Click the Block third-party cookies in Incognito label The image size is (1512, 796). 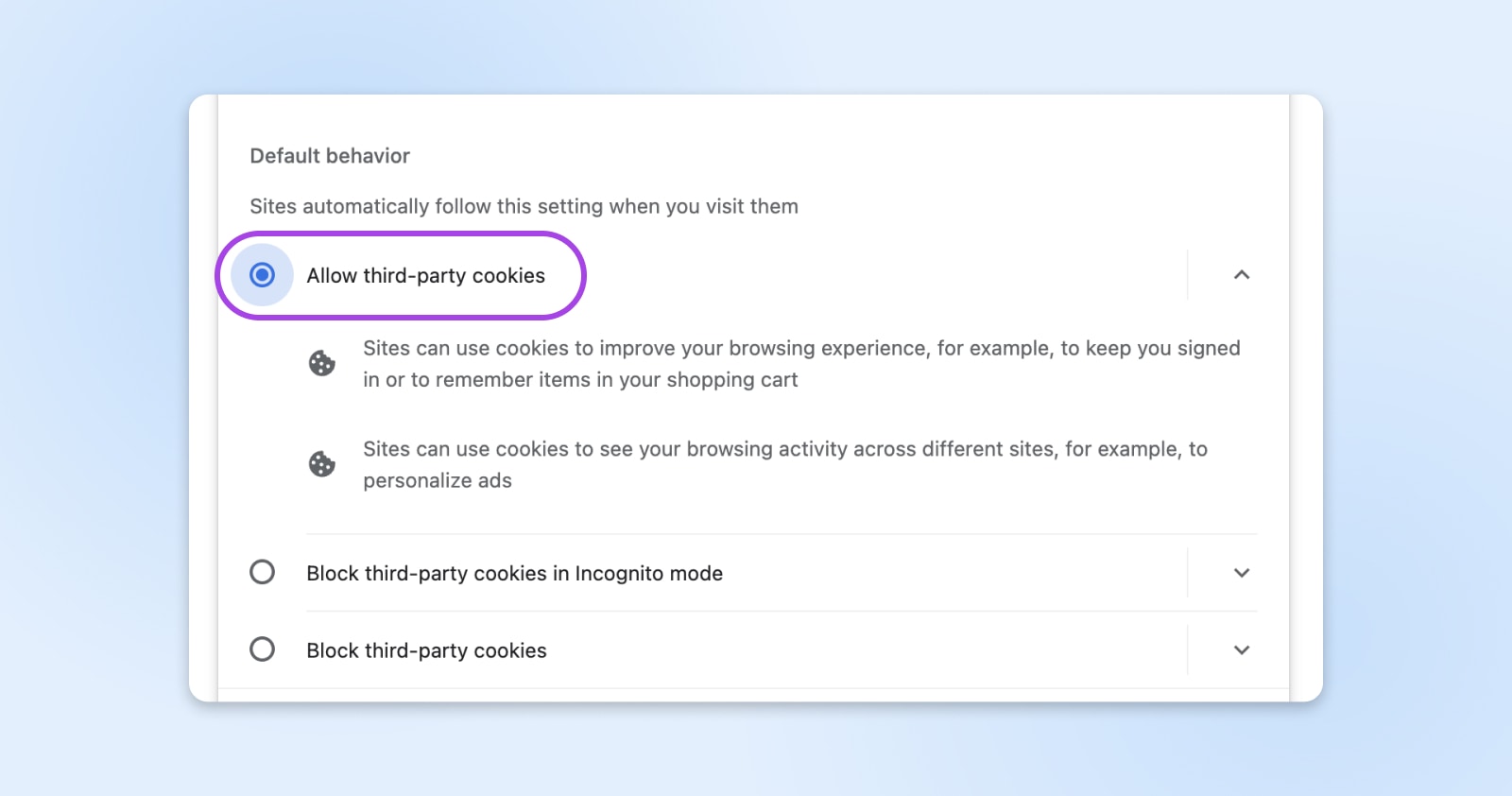(514, 573)
